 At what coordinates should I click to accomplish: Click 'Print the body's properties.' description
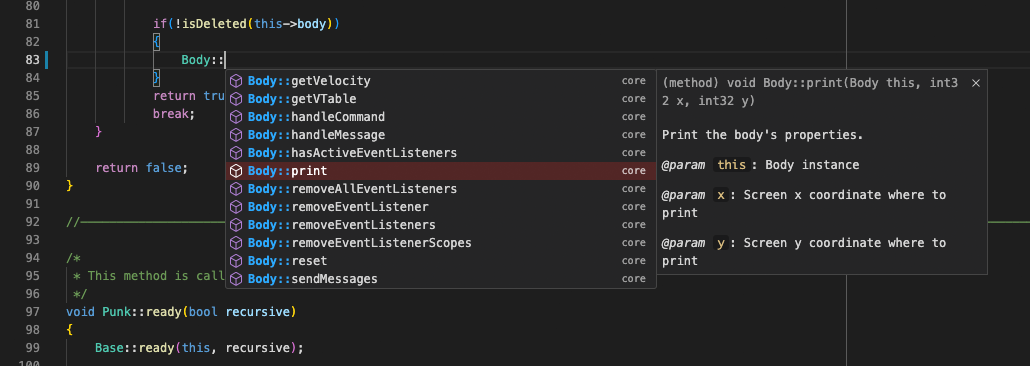tap(762, 135)
